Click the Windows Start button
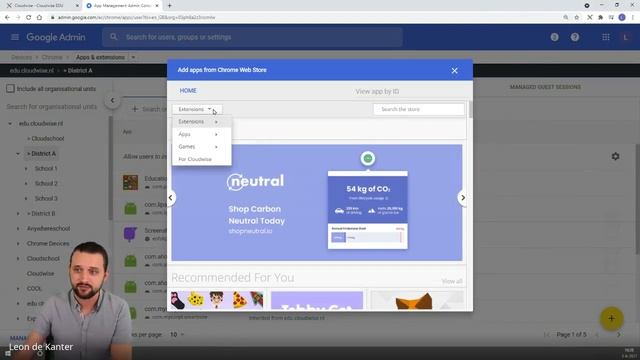 click(x=8, y=354)
